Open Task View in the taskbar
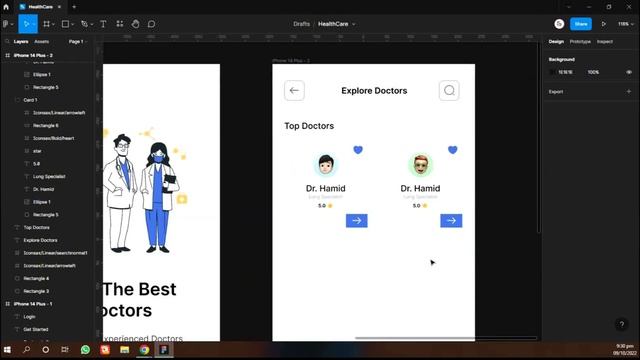This screenshot has width=640, height=360. 65,350
